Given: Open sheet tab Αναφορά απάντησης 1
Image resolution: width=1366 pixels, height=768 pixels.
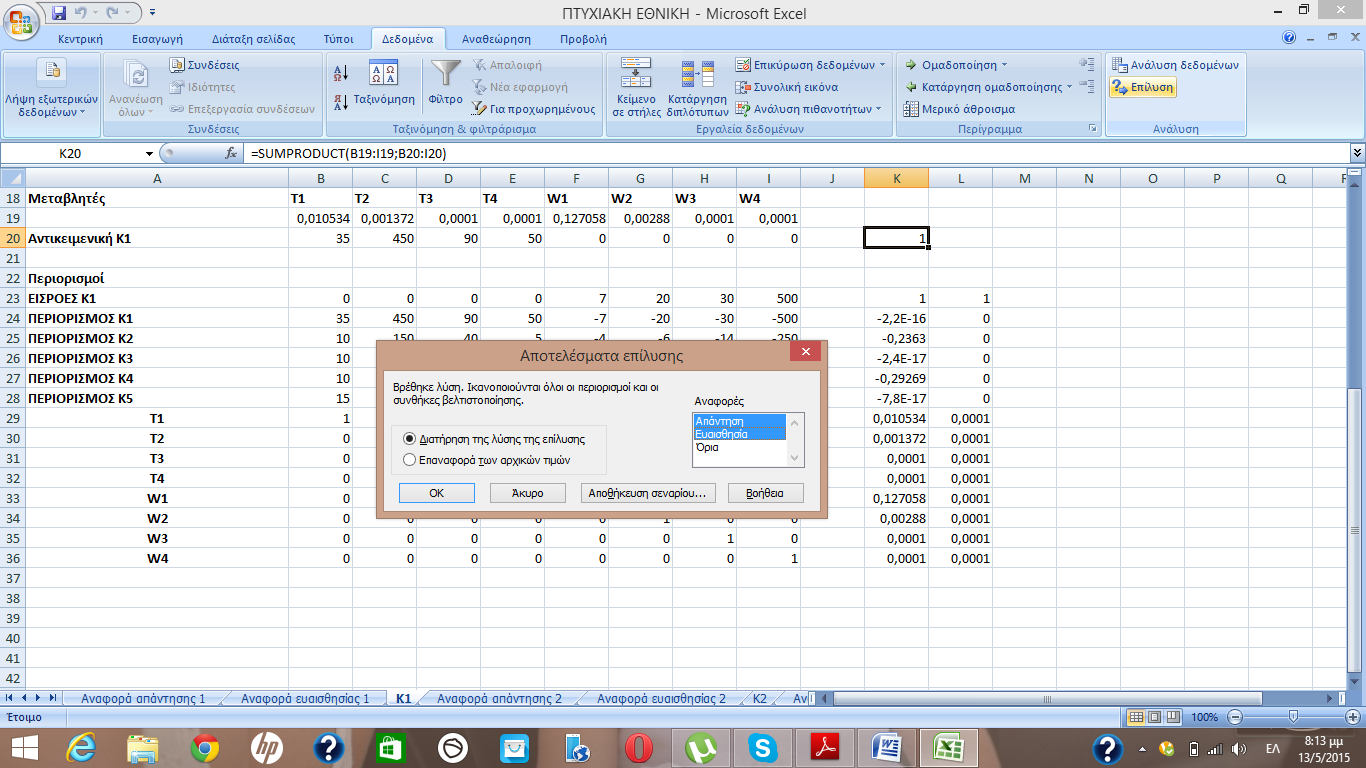Looking at the screenshot, I should coord(143,698).
